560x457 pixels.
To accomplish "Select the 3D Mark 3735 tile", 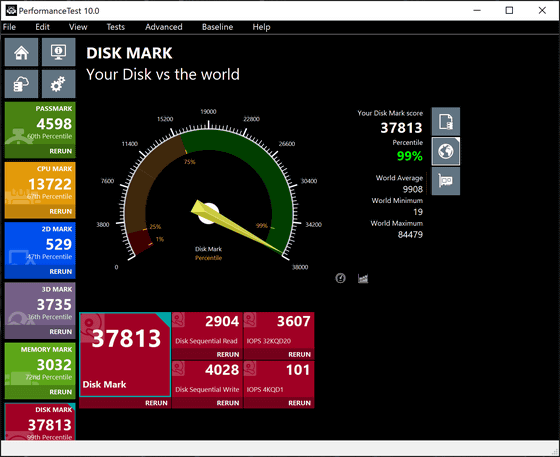I will 40,305.
